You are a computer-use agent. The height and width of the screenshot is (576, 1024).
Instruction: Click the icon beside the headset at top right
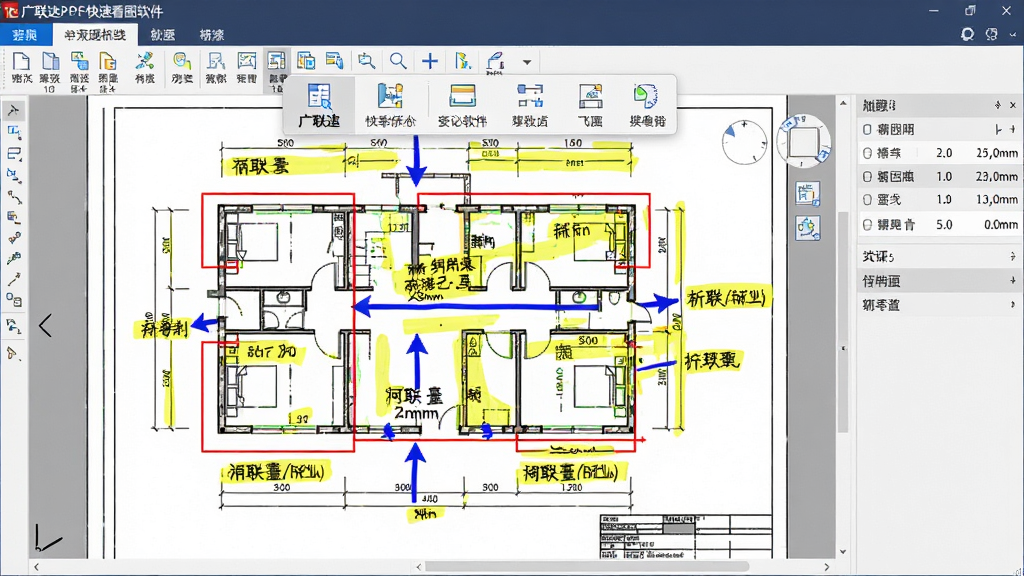point(991,34)
